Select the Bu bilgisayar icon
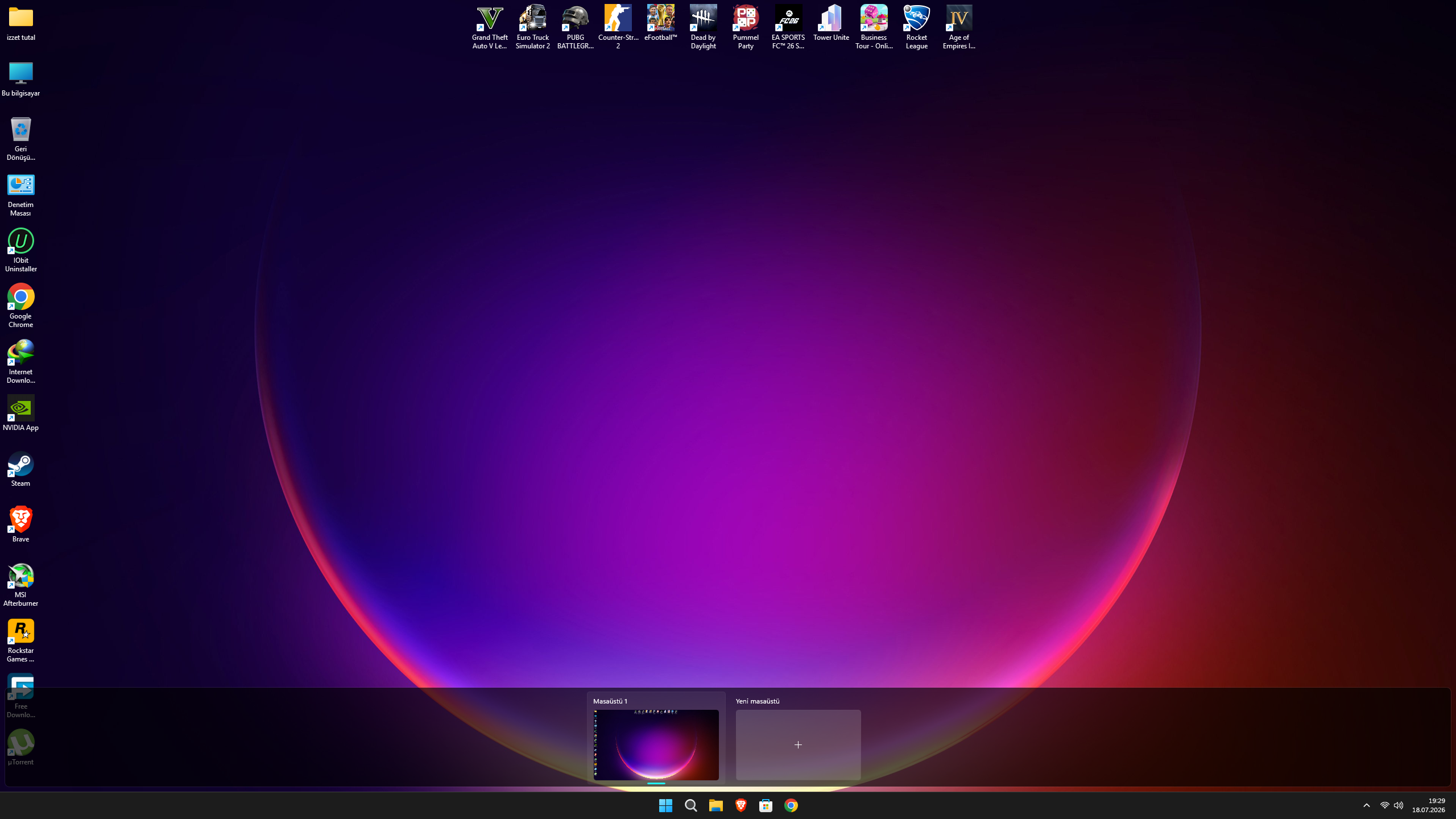The image size is (1456, 819). [x=21, y=79]
